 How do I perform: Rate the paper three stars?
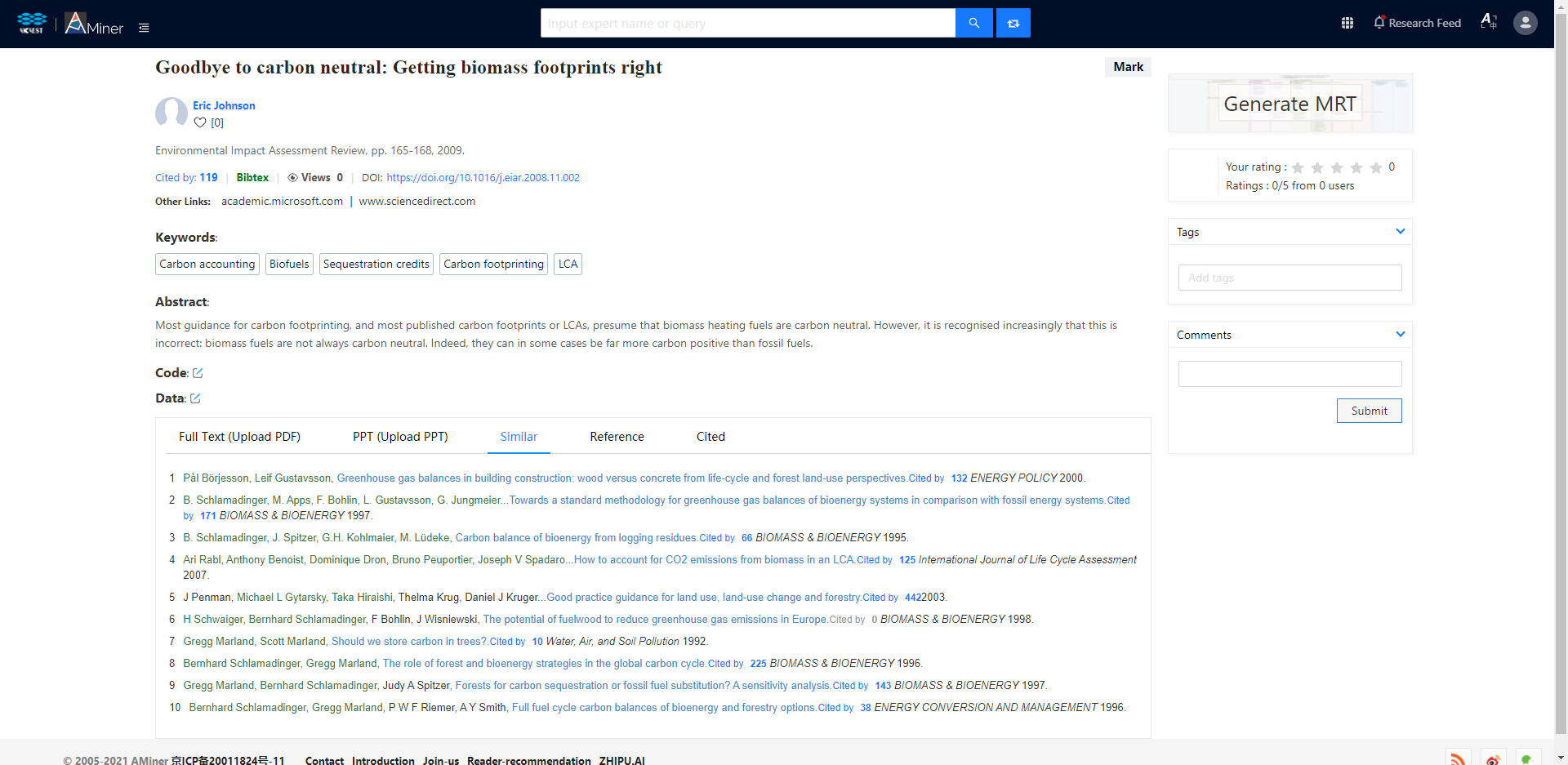[1337, 167]
